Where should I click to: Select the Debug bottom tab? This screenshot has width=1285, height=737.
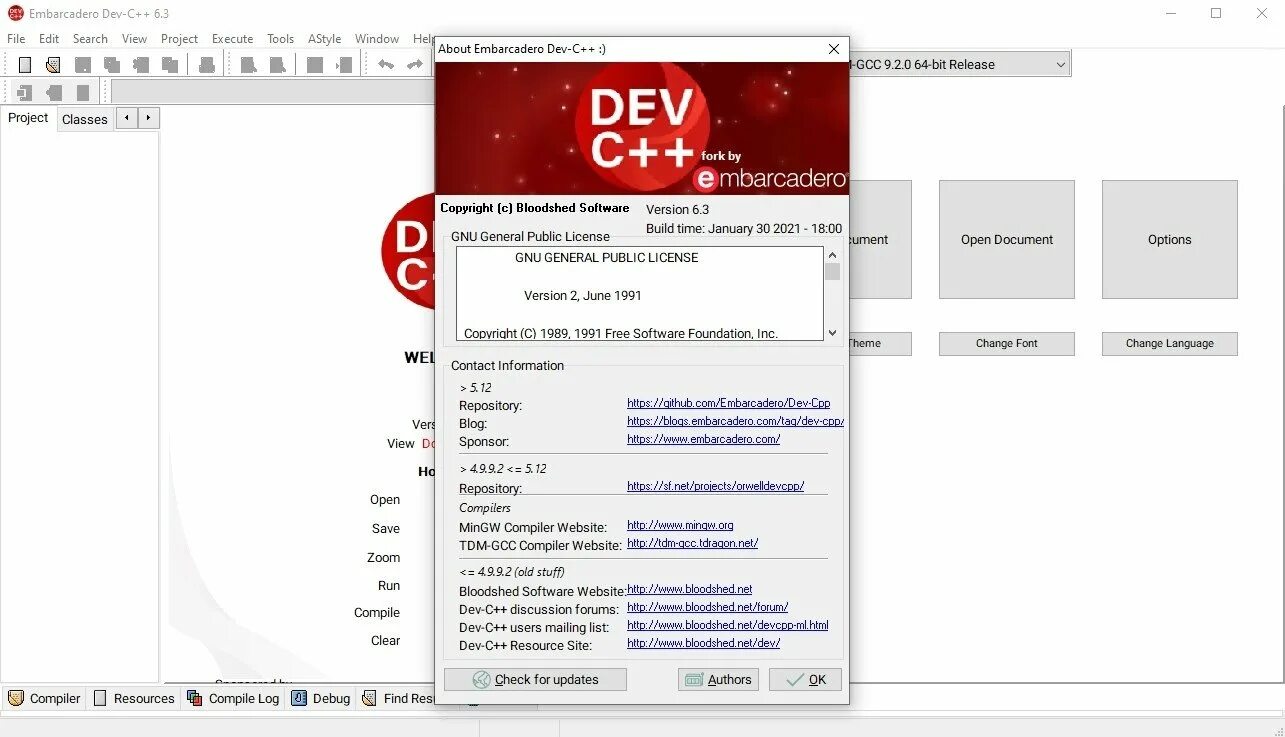coord(321,698)
